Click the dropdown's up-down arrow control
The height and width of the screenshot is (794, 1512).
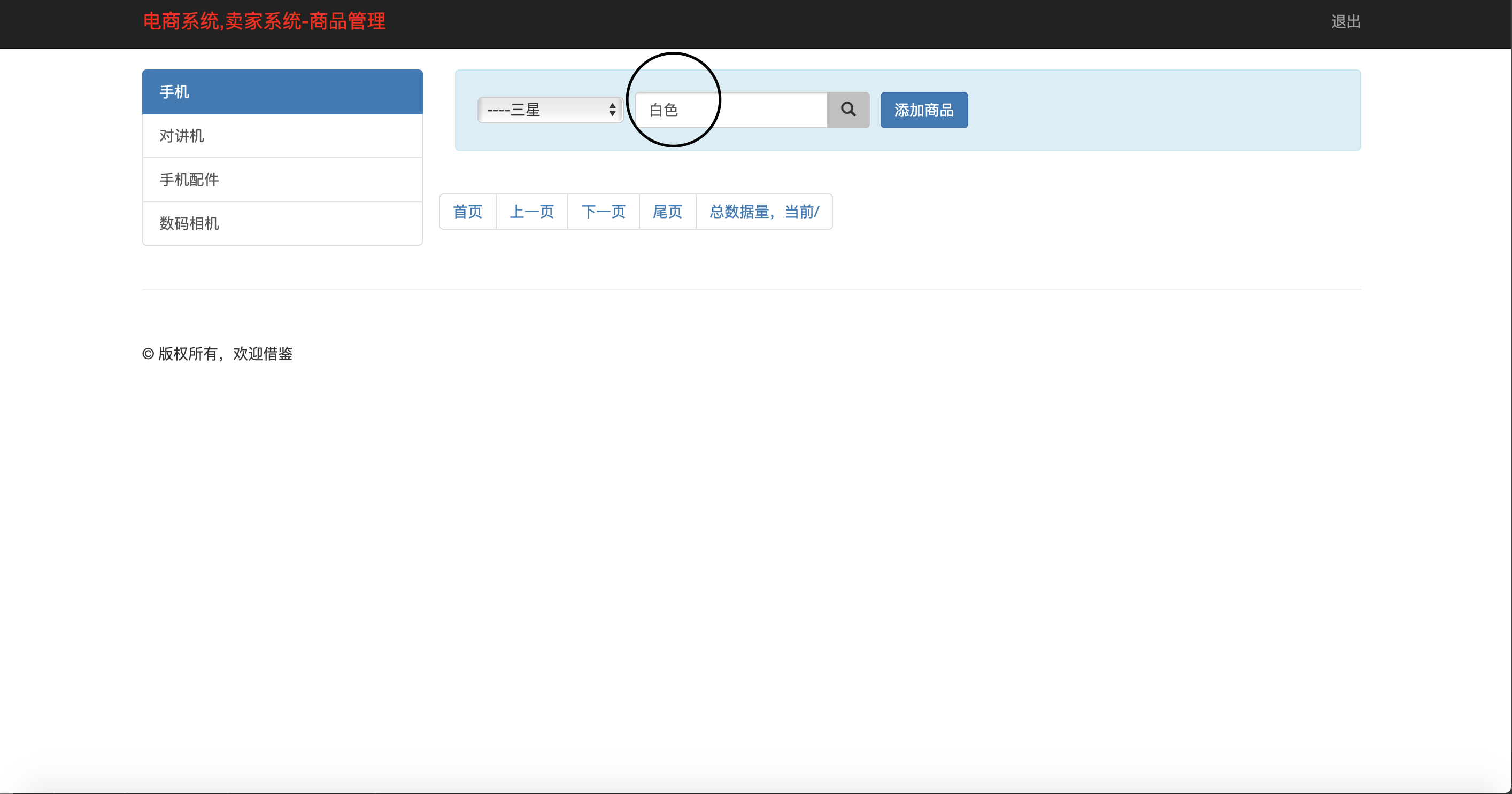[x=613, y=110]
